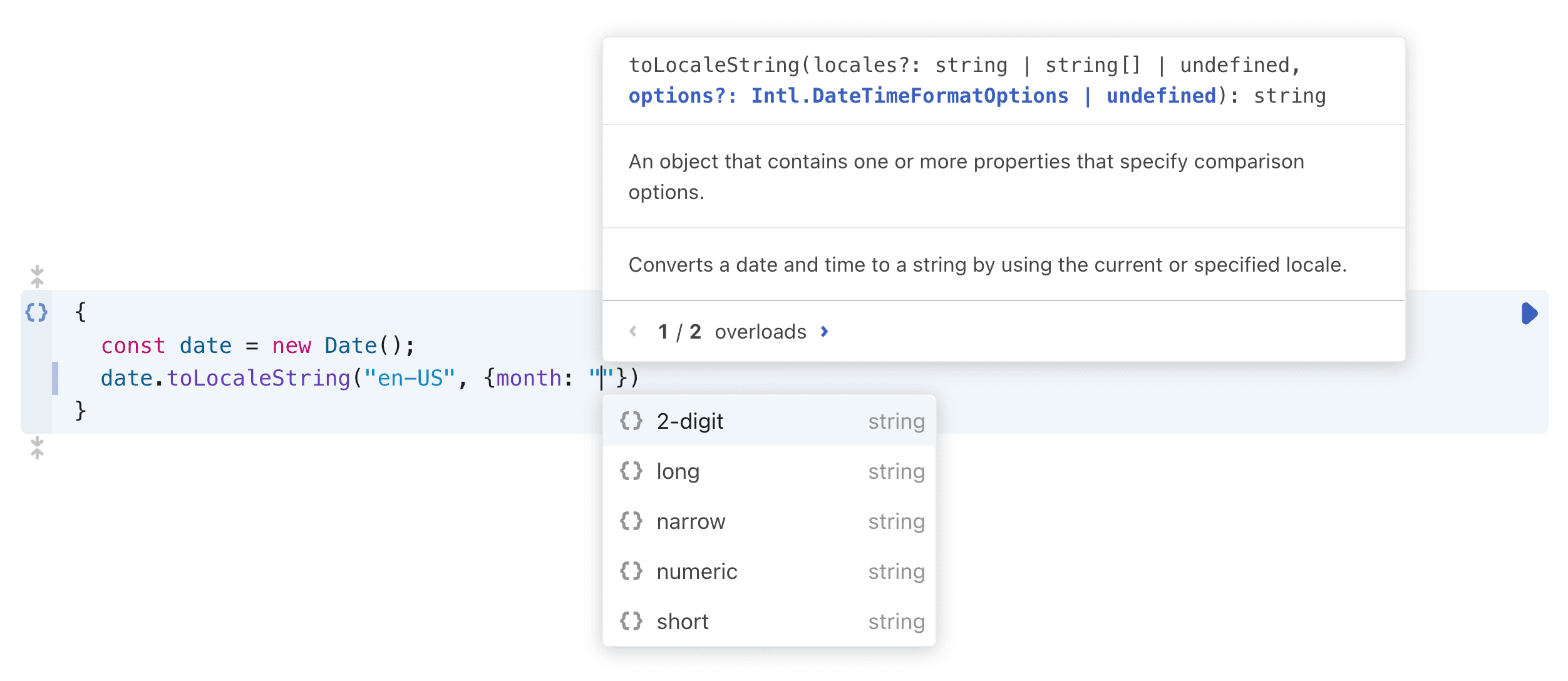
Task: Run the cell with the blue play button
Action: [x=1529, y=313]
